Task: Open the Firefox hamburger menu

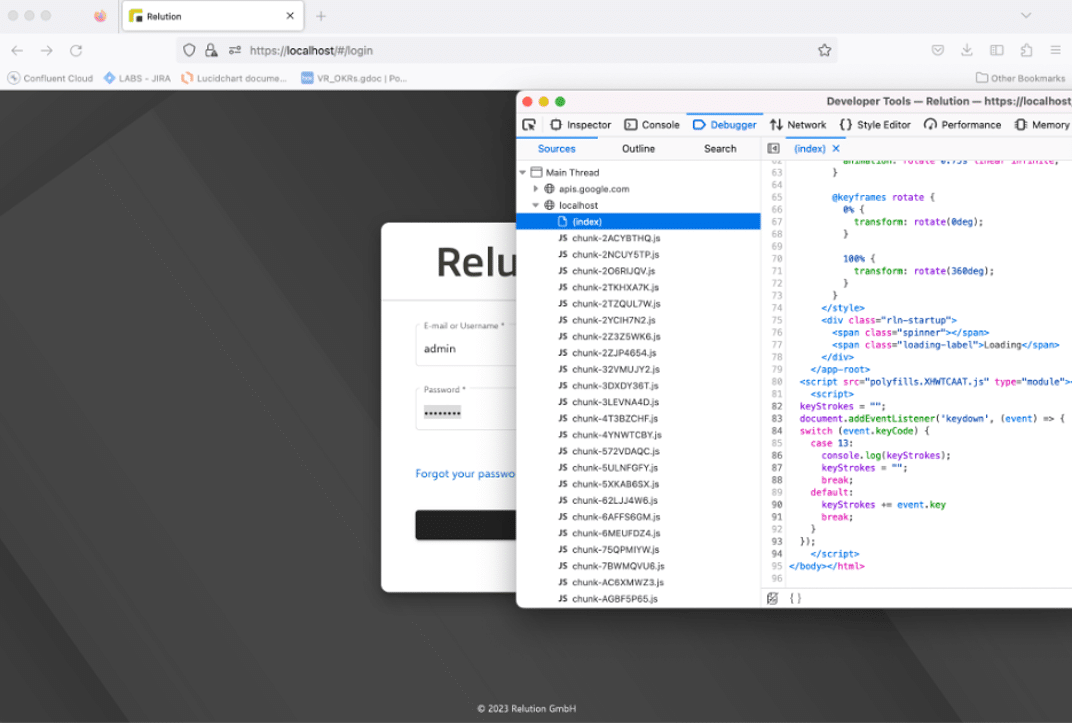Action: tap(1056, 50)
